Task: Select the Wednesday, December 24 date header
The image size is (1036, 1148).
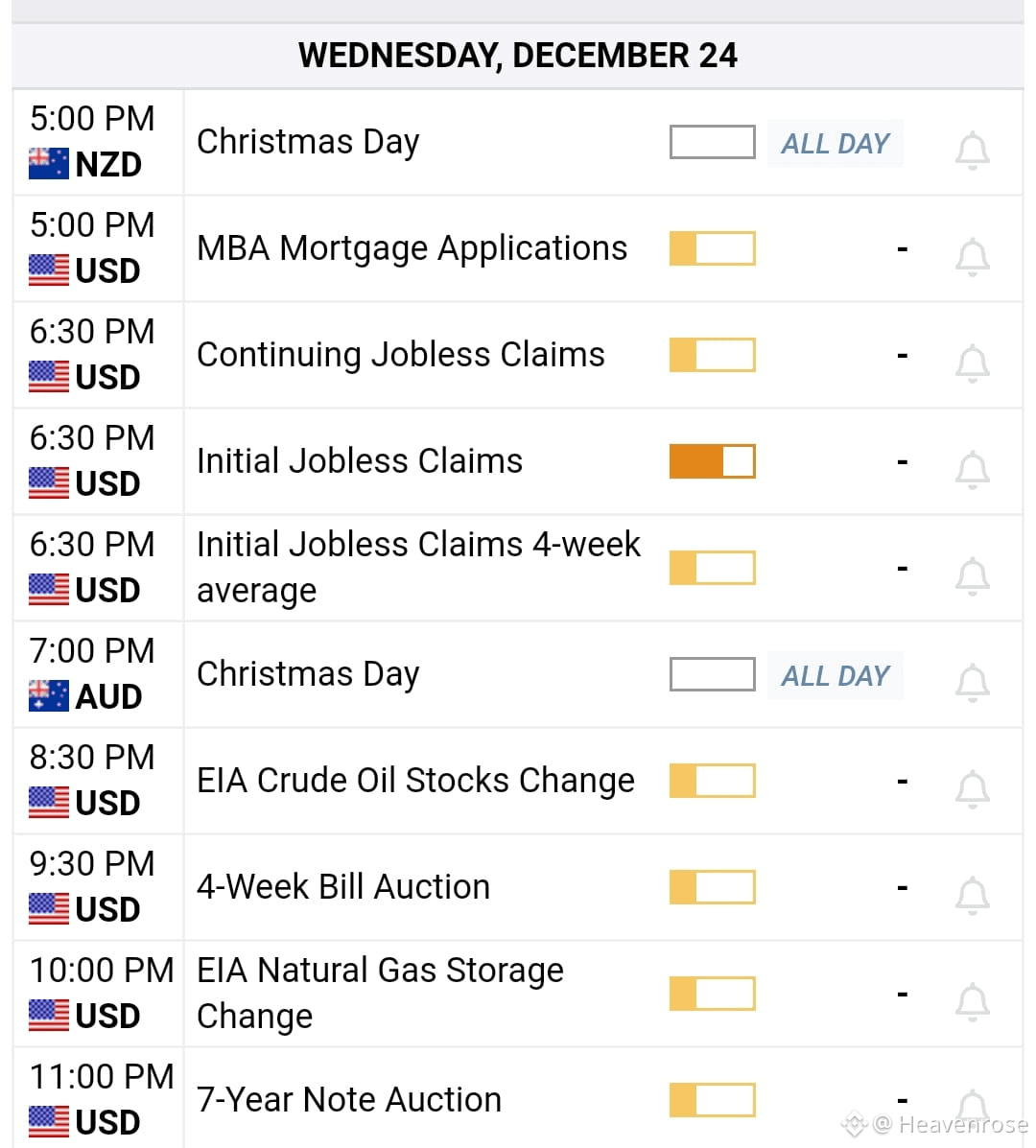Action: pyautogui.click(x=518, y=56)
